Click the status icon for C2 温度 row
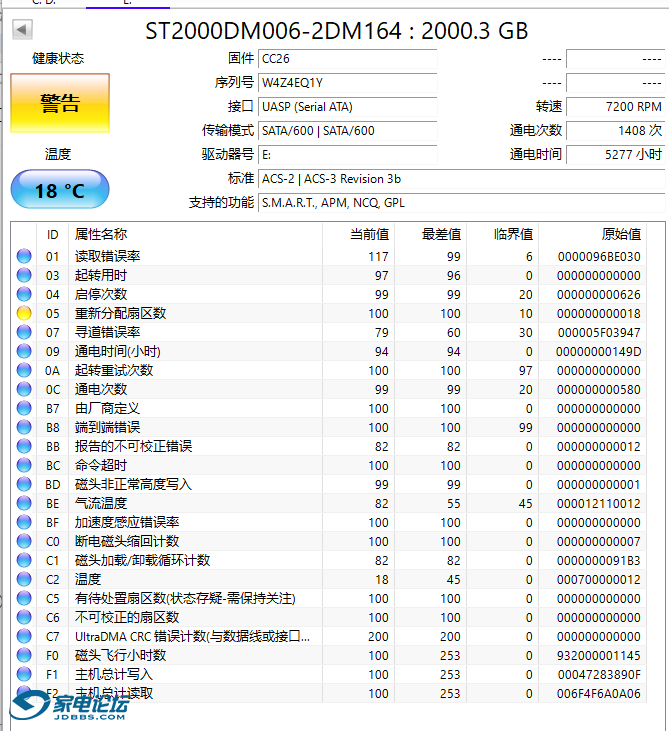 [x=24, y=579]
